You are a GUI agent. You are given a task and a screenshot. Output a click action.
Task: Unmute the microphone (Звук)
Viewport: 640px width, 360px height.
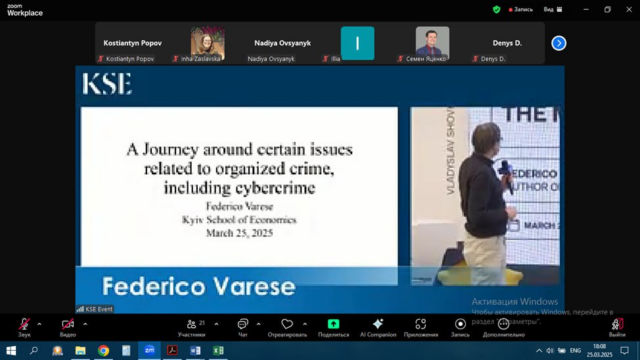pos(24,328)
